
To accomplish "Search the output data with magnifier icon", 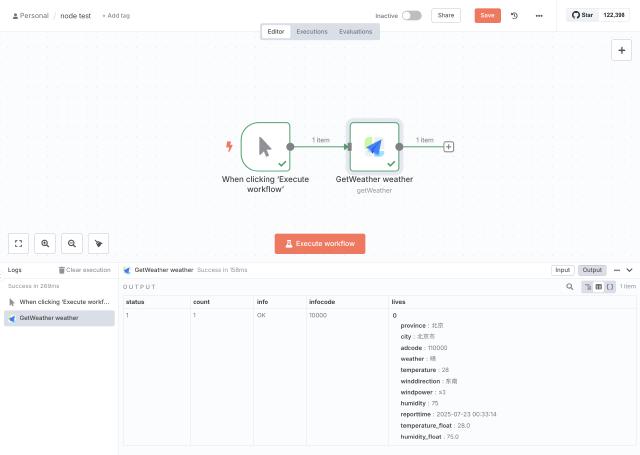I will 570,287.
